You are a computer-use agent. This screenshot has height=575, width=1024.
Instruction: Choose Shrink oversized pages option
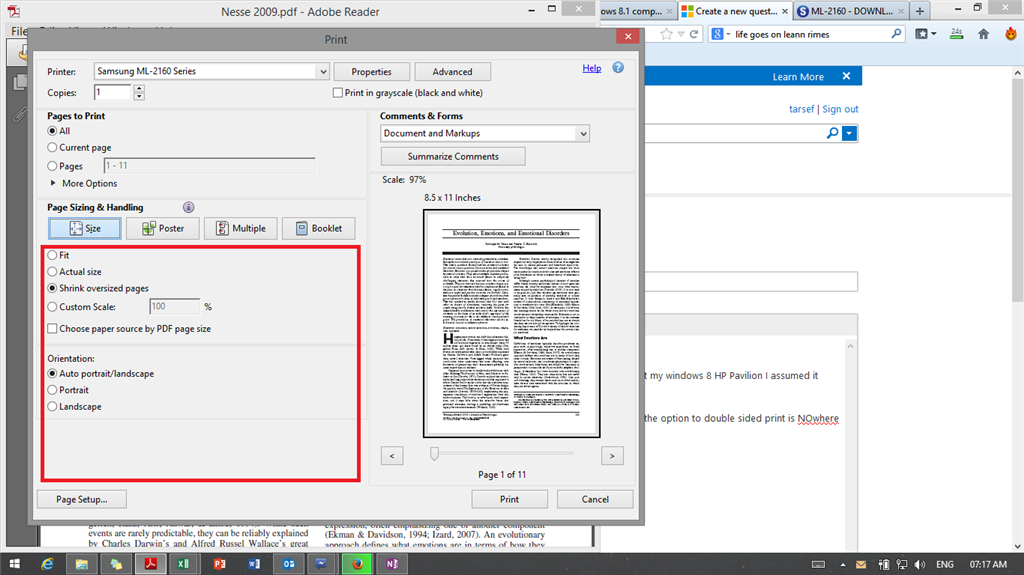[52, 288]
